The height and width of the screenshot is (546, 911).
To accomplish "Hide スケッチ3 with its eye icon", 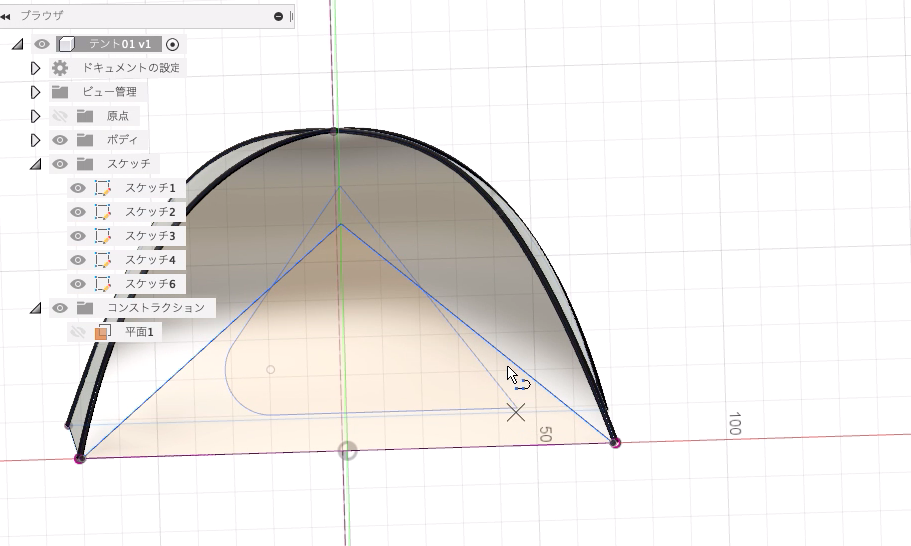I will click(77, 236).
